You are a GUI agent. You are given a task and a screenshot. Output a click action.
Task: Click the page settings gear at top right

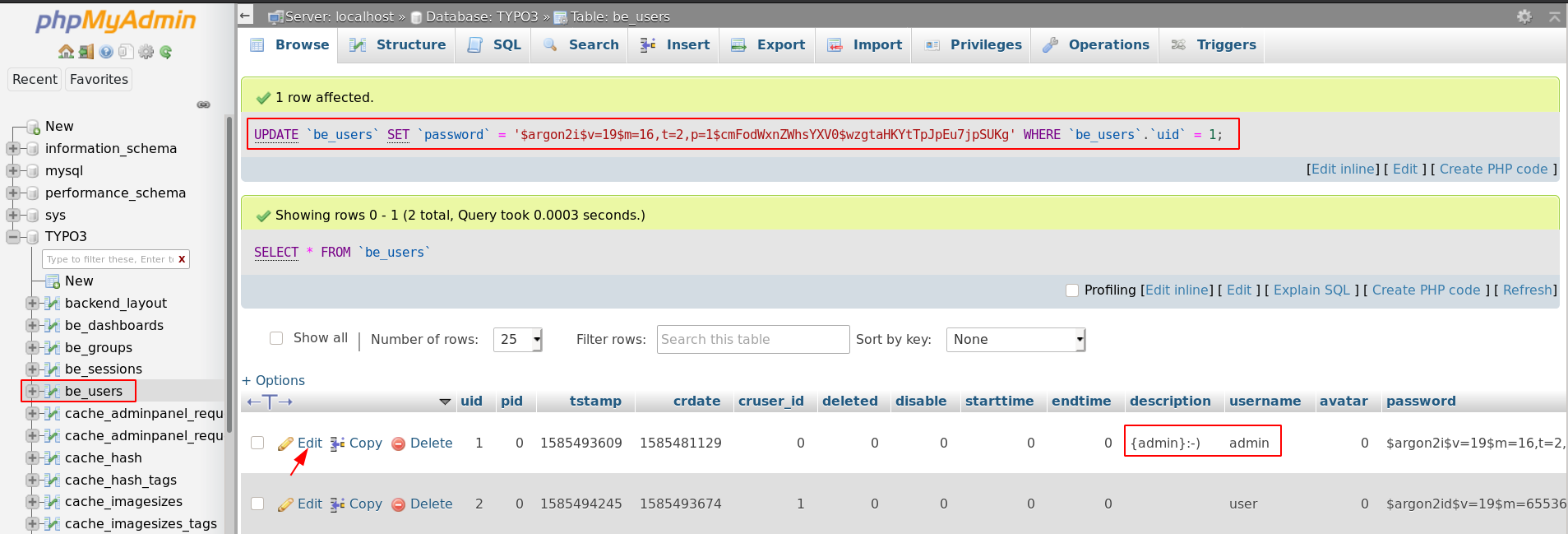[1524, 16]
